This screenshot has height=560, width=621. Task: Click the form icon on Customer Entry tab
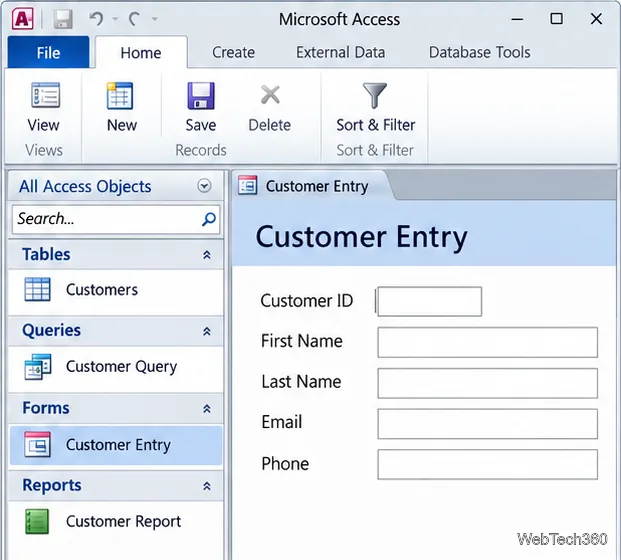(248, 185)
